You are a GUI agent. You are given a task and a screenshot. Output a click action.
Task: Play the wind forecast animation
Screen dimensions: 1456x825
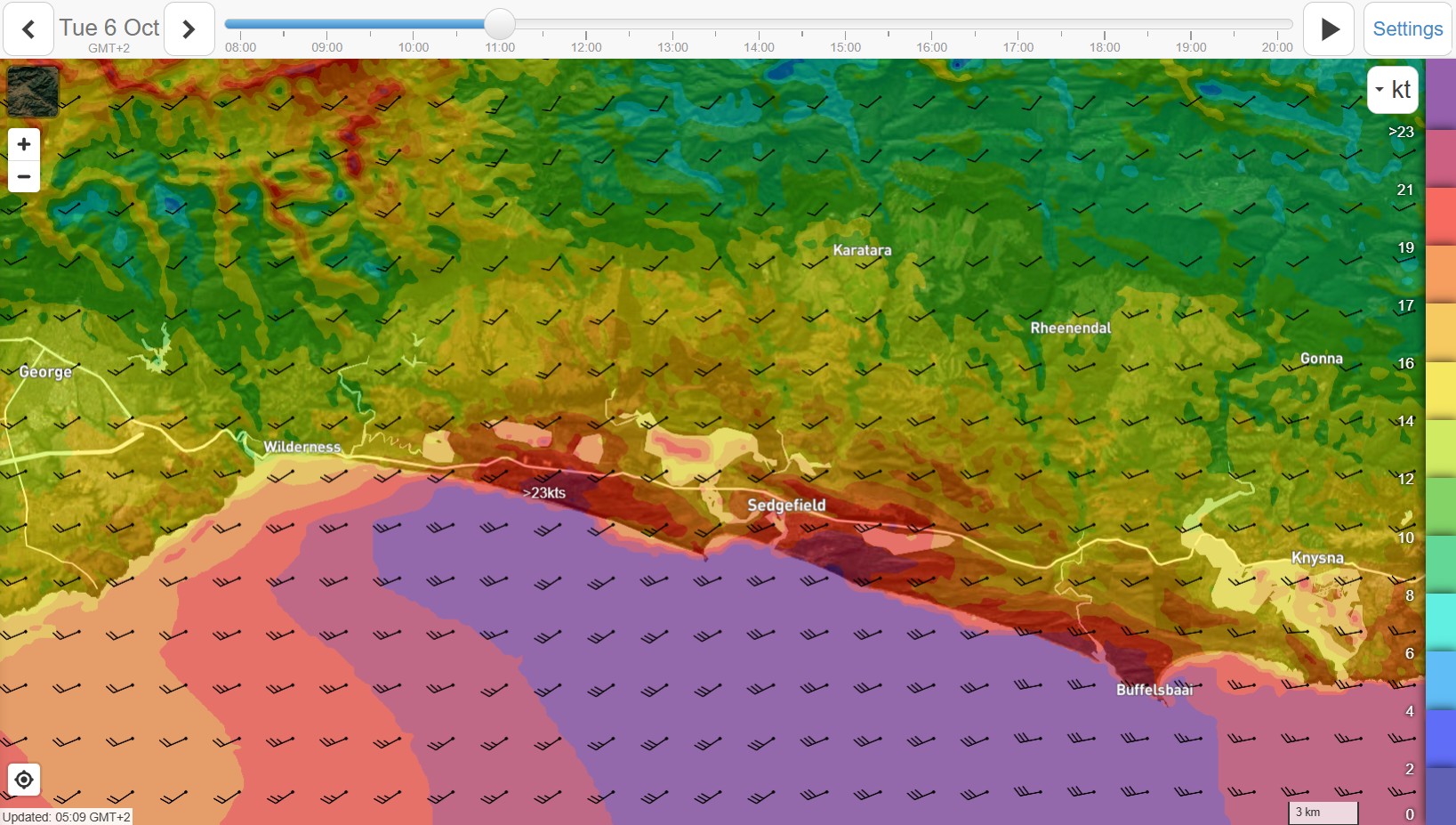[1329, 29]
